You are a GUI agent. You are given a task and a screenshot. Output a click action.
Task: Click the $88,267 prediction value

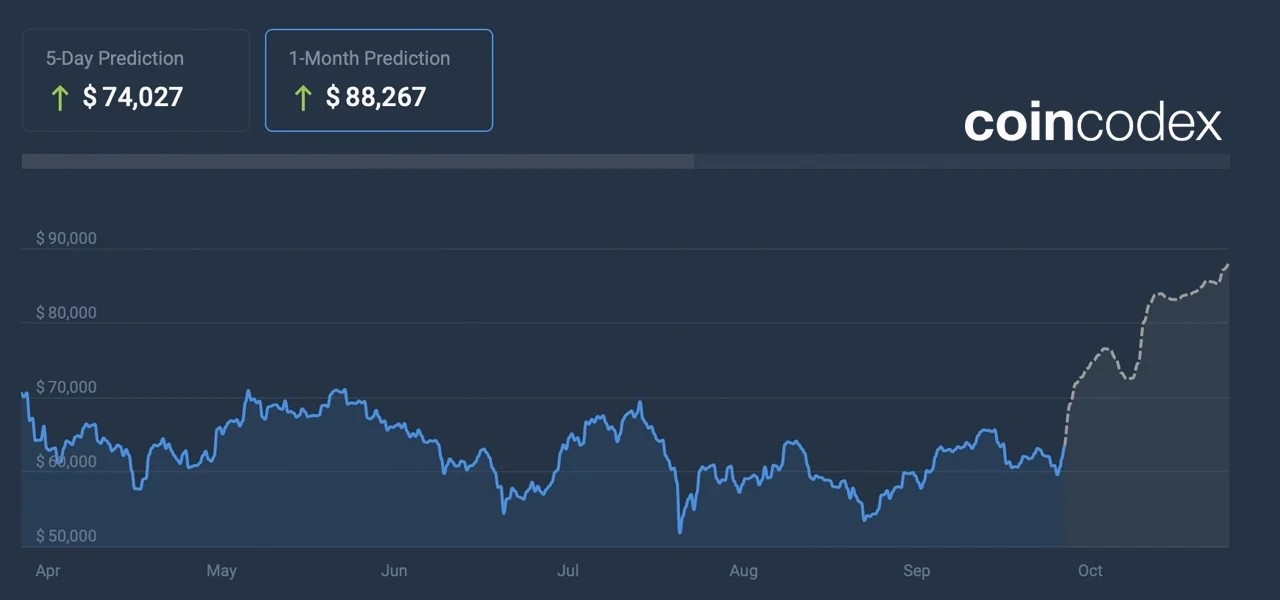click(376, 97)
